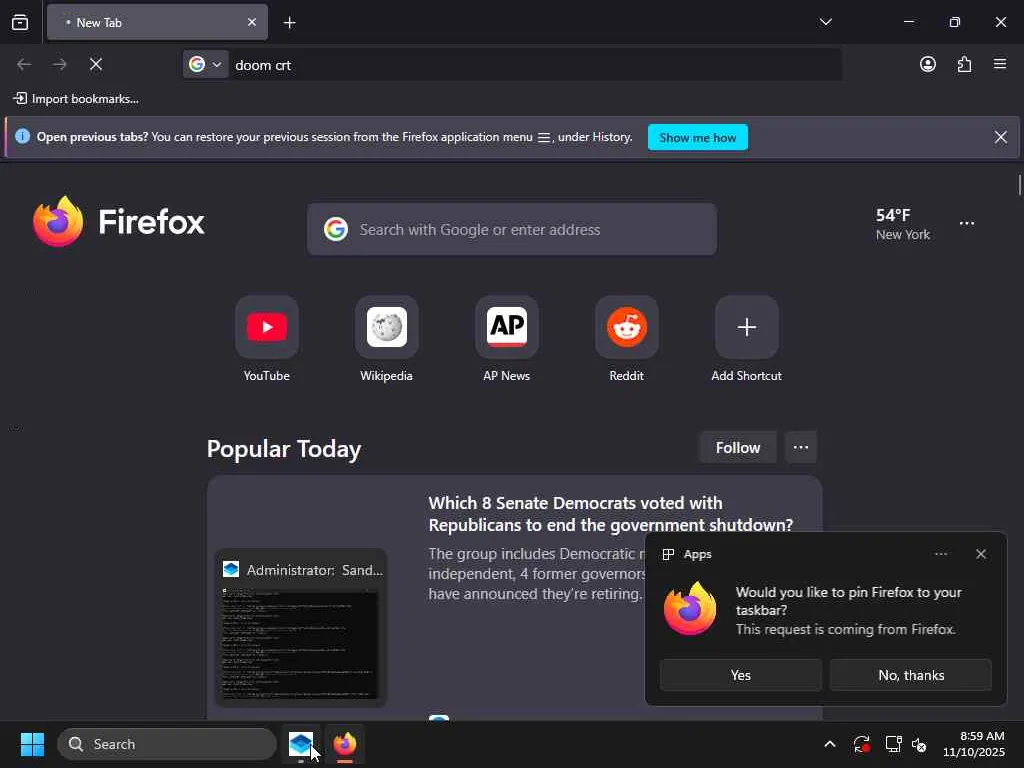Viewport: 1024px width, 768px height.
Task: Click the network display tray icon
Action: click(x=893, y=744)
